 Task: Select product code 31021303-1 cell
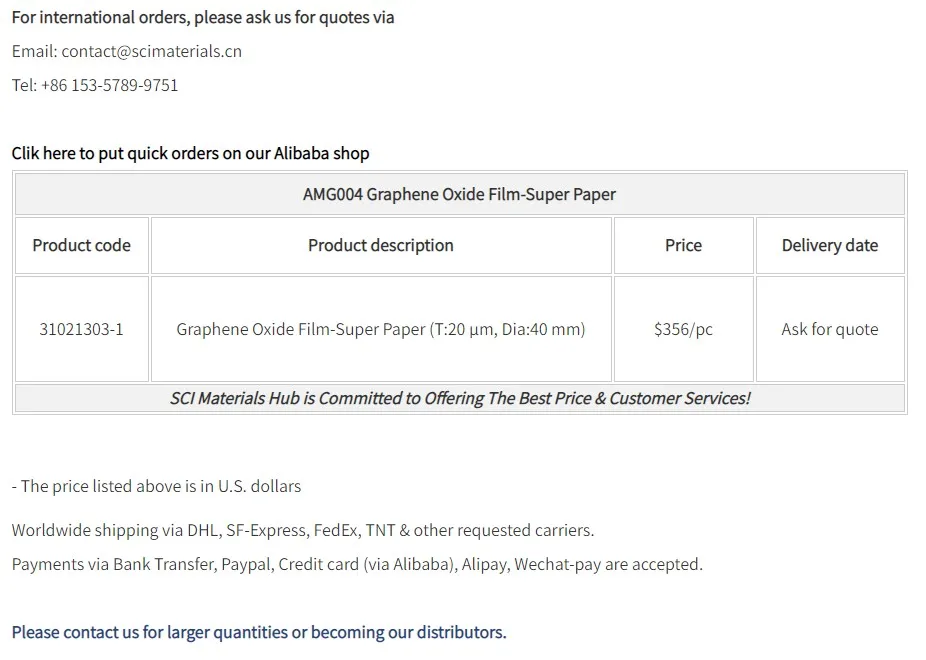(x=82, y=329)
